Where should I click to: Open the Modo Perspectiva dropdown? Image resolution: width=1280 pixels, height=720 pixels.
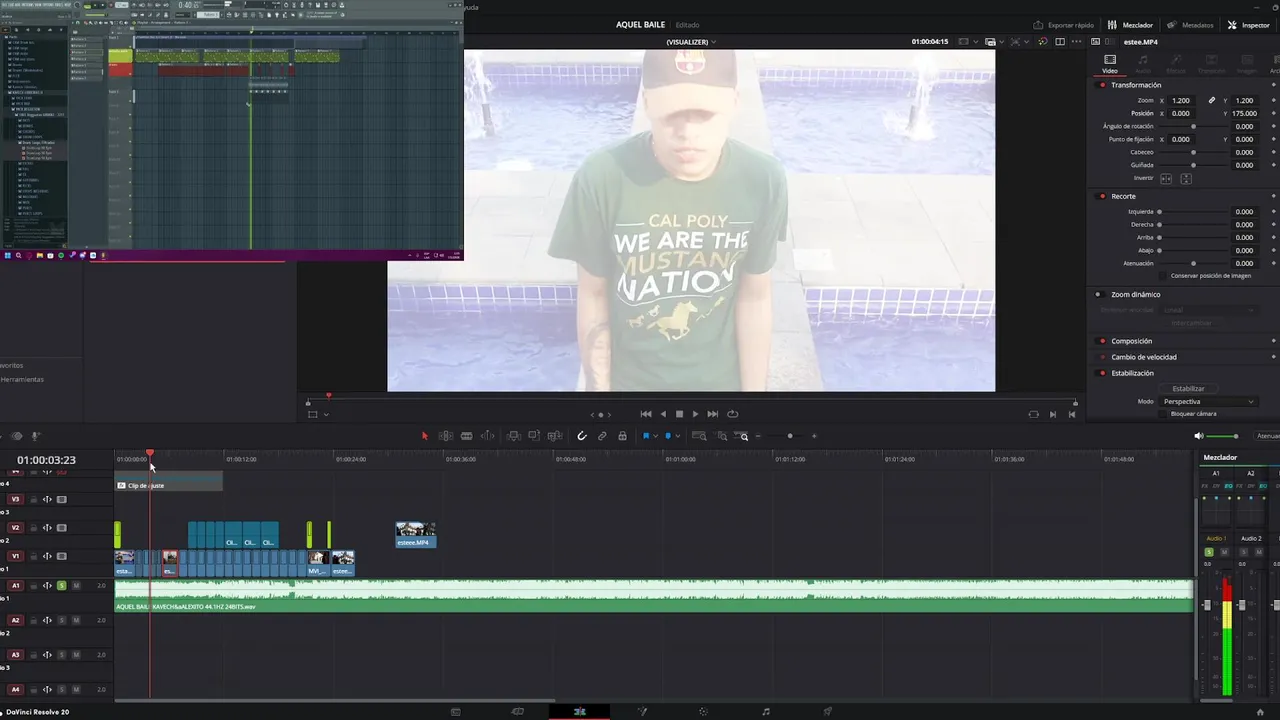[1207, 401]
